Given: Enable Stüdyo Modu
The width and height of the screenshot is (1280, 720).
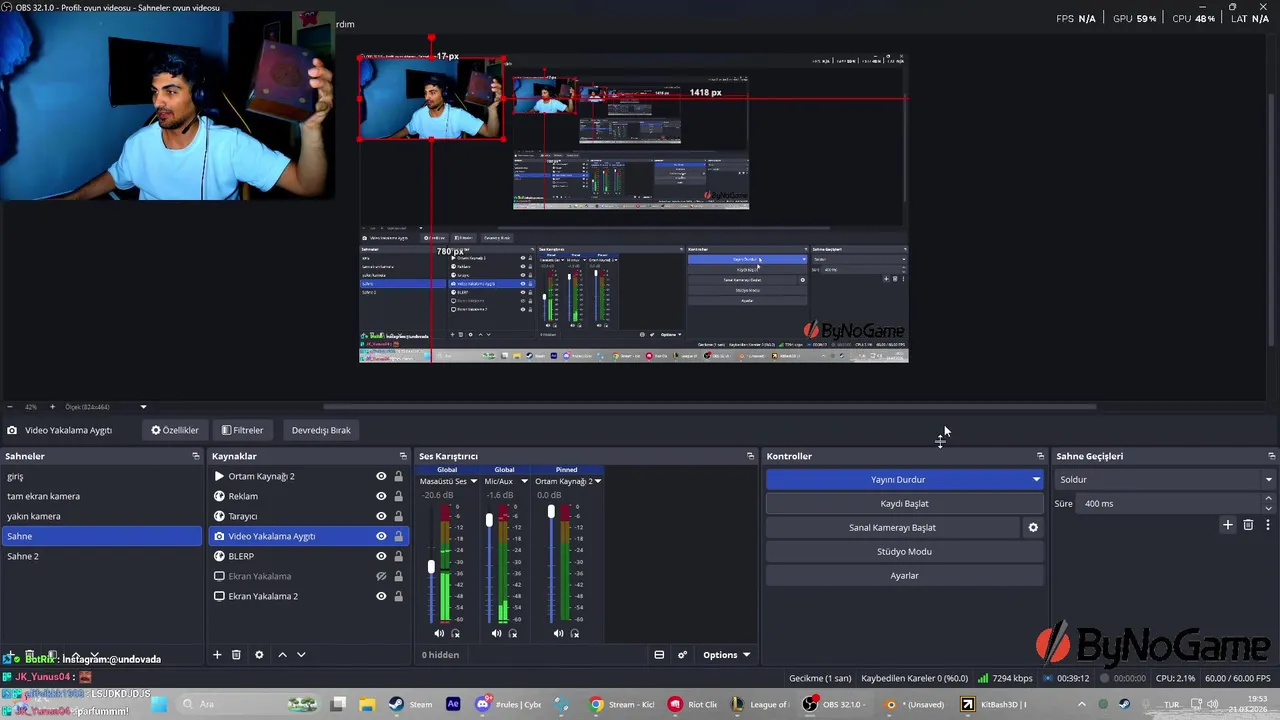Looking at the screenshot, I should pyautogui.click(x=904, y=552).
